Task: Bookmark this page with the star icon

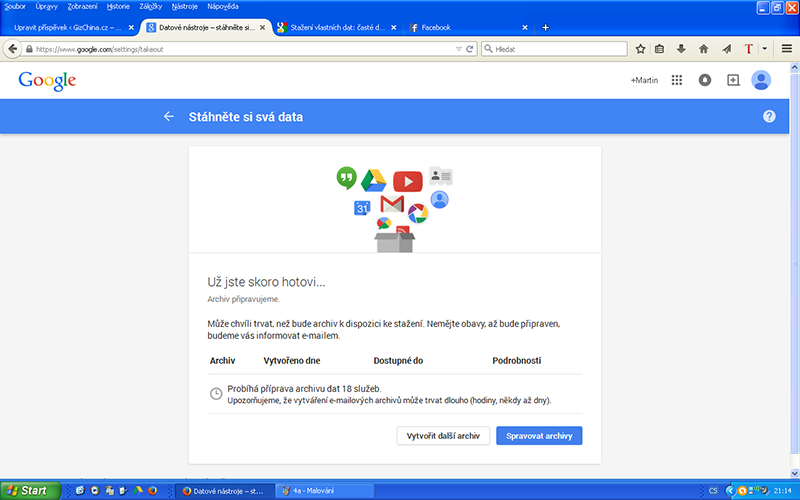Action: [641, 49]
